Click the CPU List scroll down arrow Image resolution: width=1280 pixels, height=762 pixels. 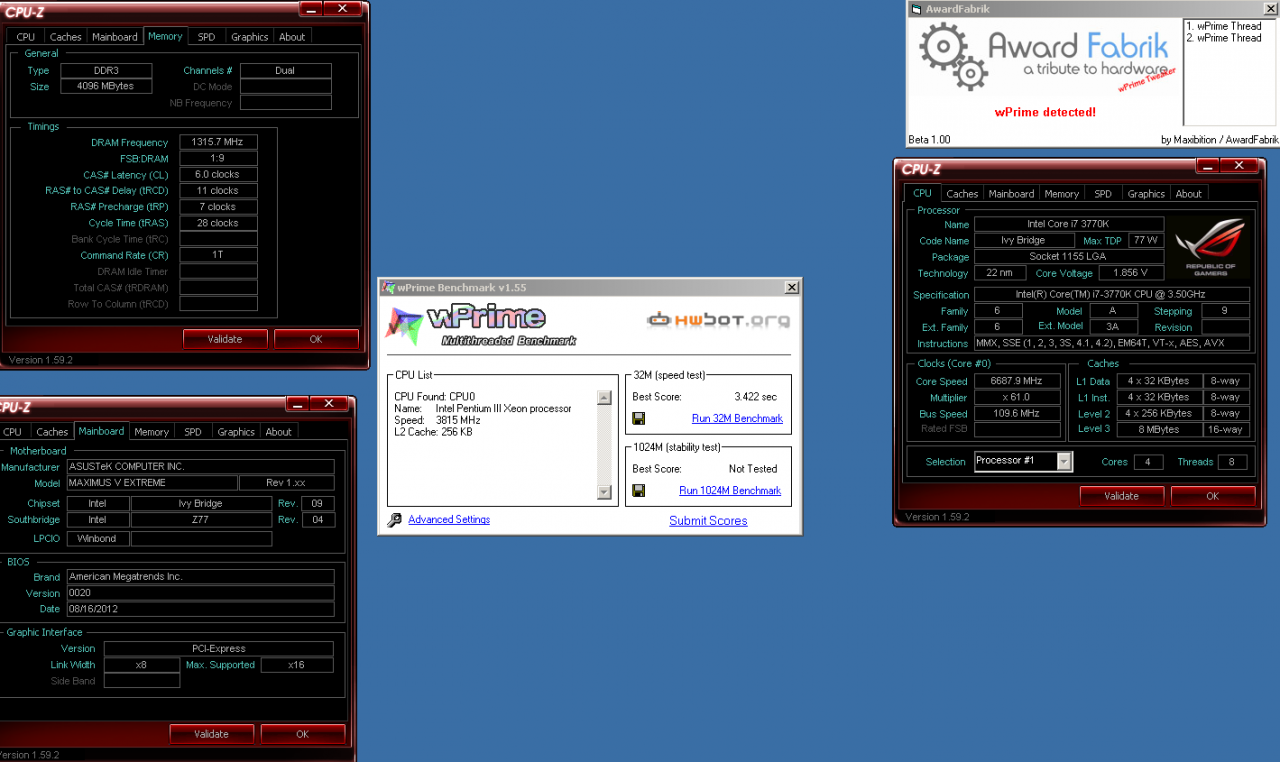coord(604,492)
